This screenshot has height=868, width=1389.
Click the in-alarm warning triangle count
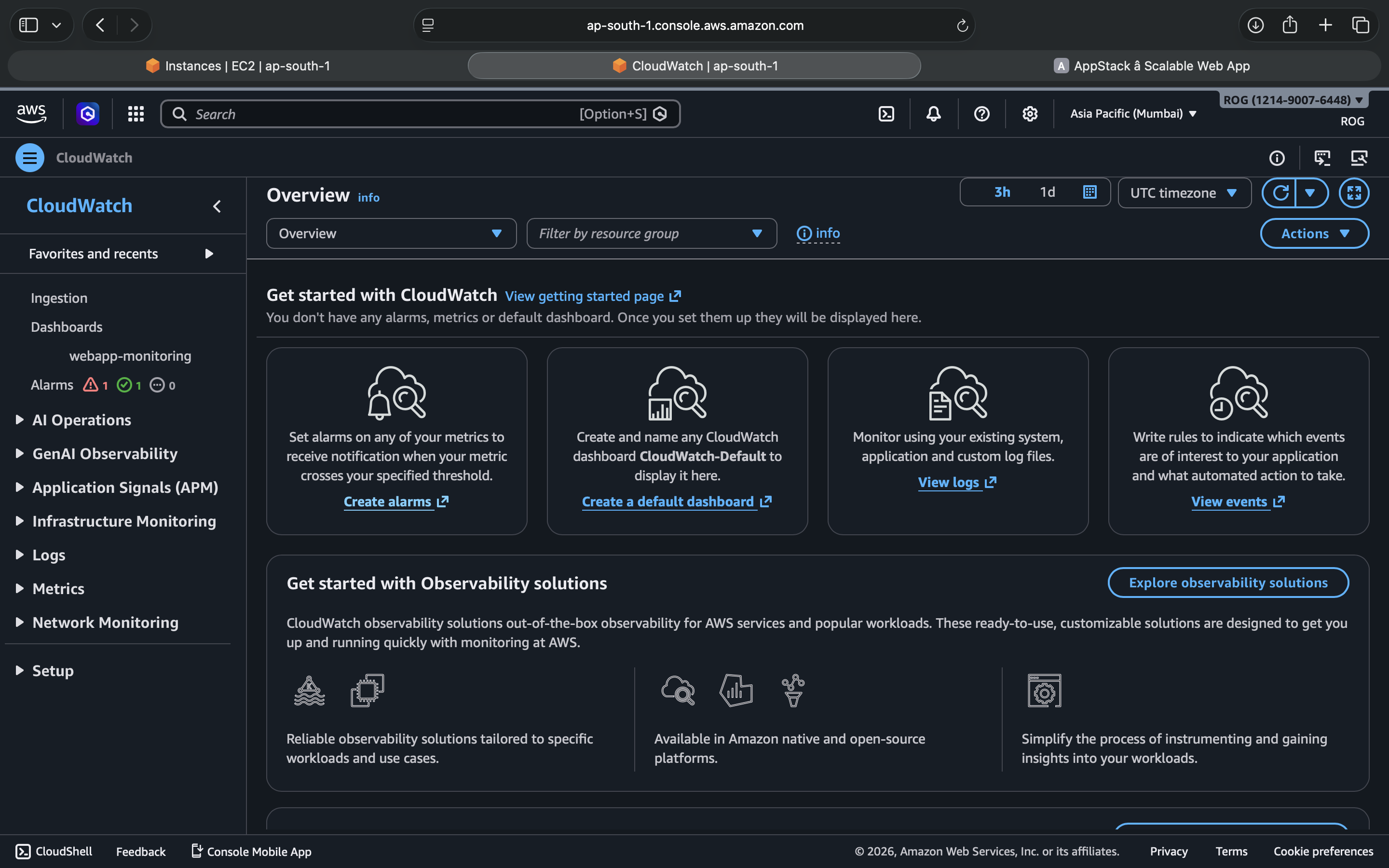[96, 385]
